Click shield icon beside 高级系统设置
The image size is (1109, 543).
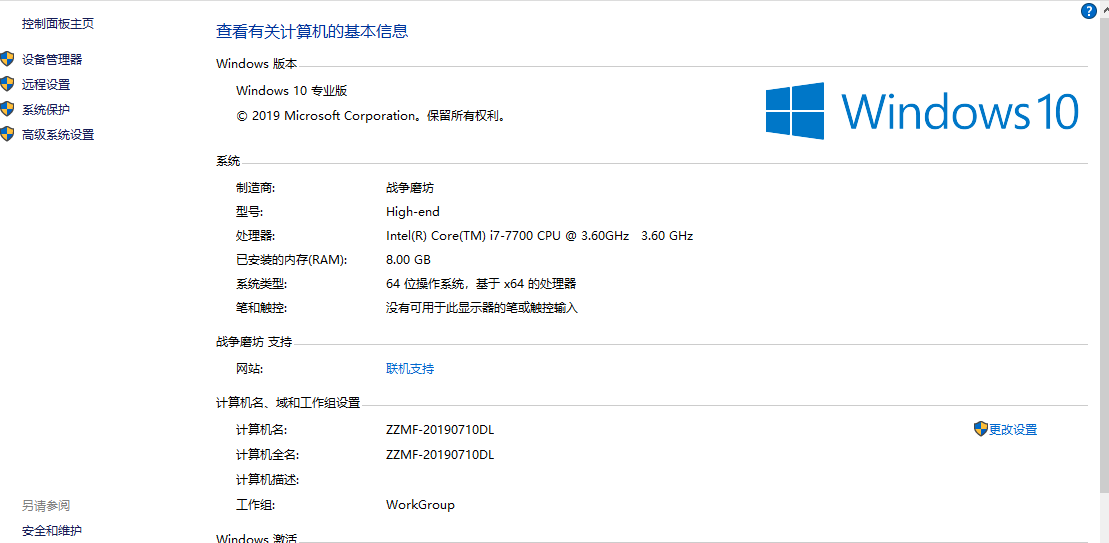click(7, 134)
